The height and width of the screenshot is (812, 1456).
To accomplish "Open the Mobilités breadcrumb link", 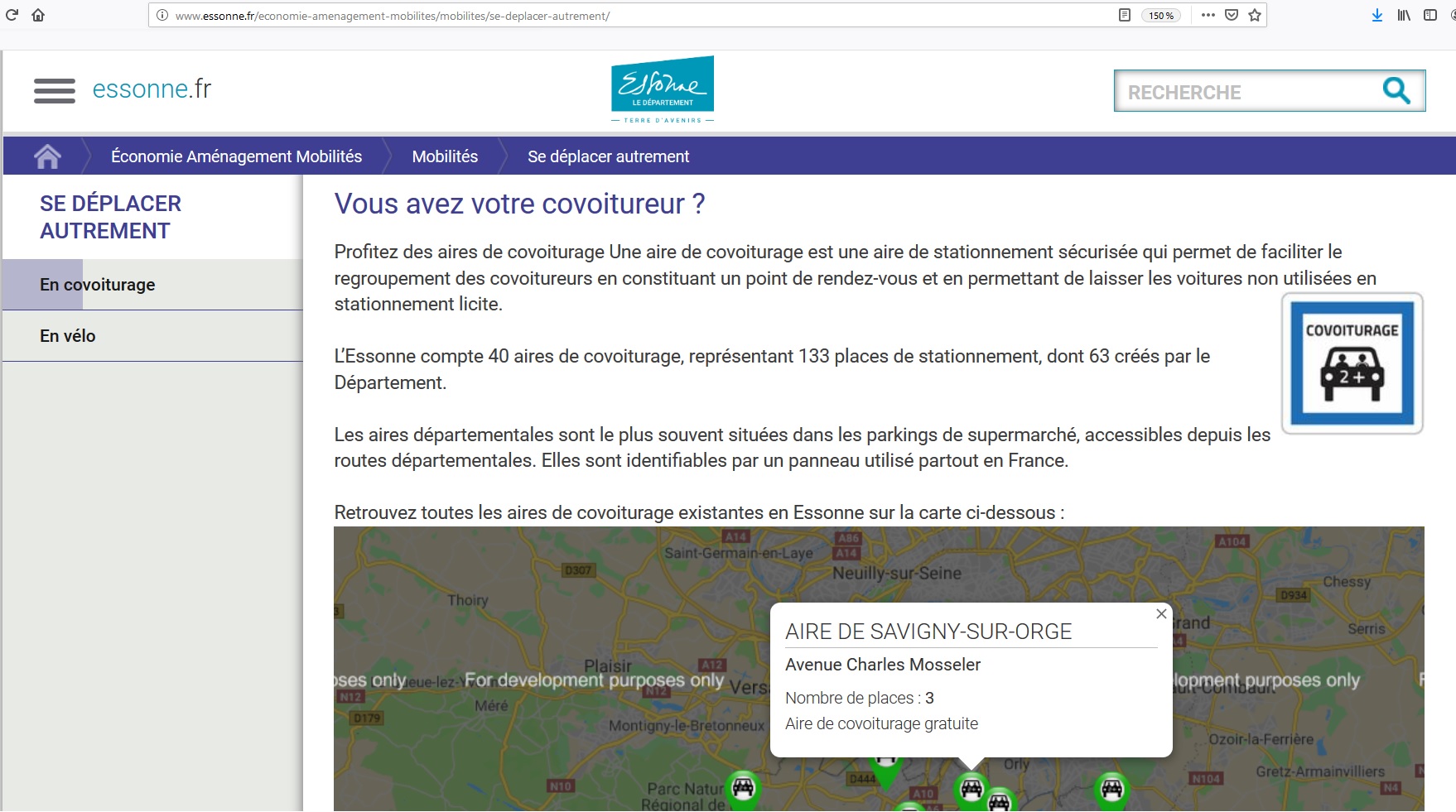I will click(x=445, y=156).
